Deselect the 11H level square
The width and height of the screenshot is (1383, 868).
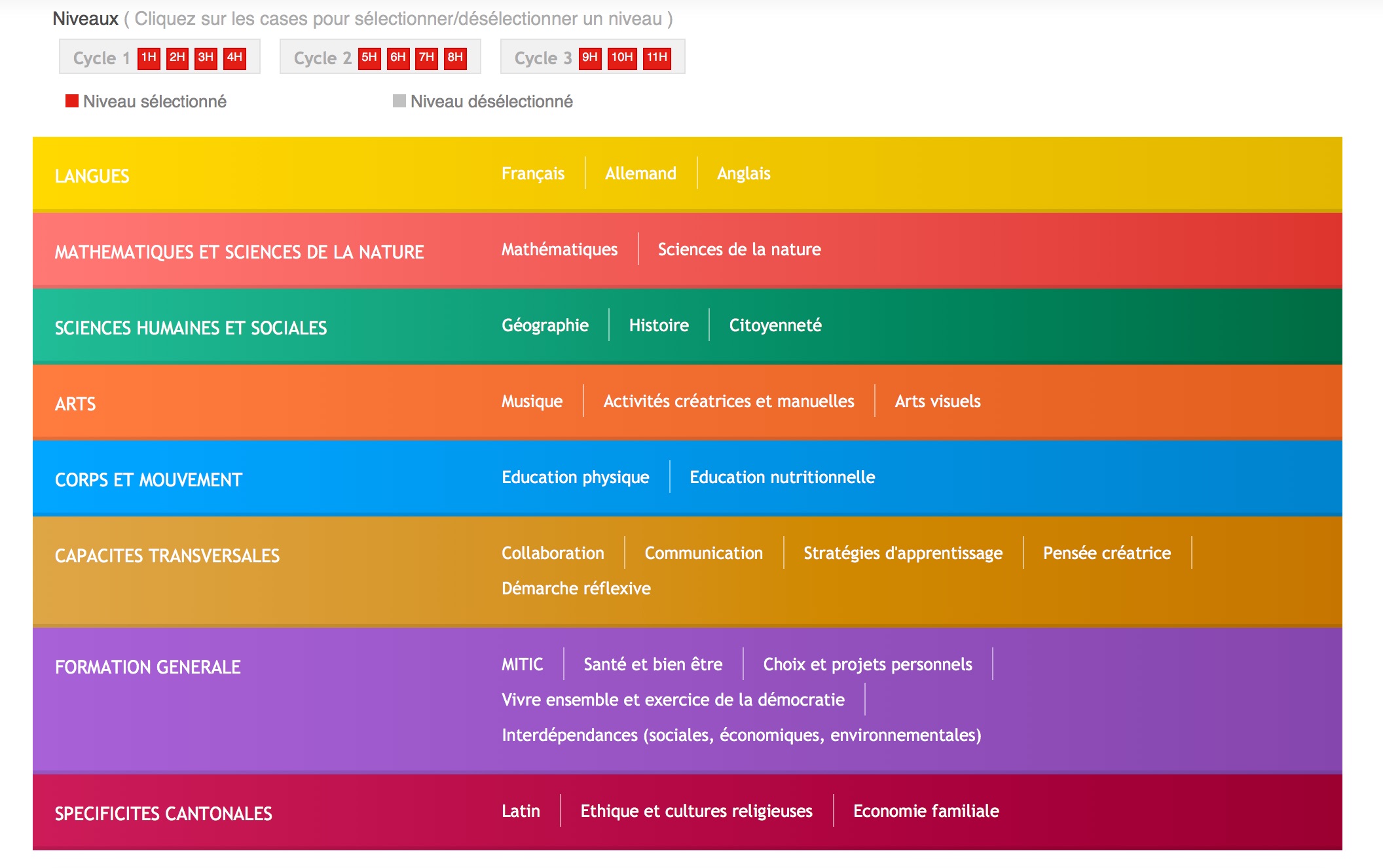click(657, 58)
